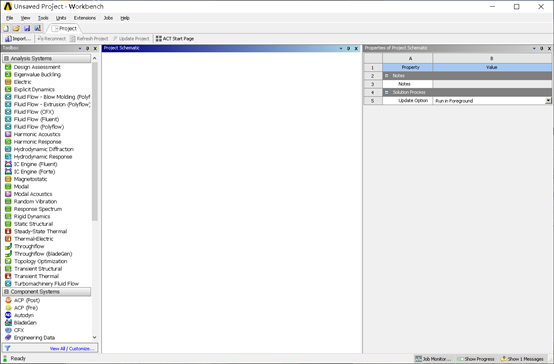Select the Electric analysis icon

point(8,82)
